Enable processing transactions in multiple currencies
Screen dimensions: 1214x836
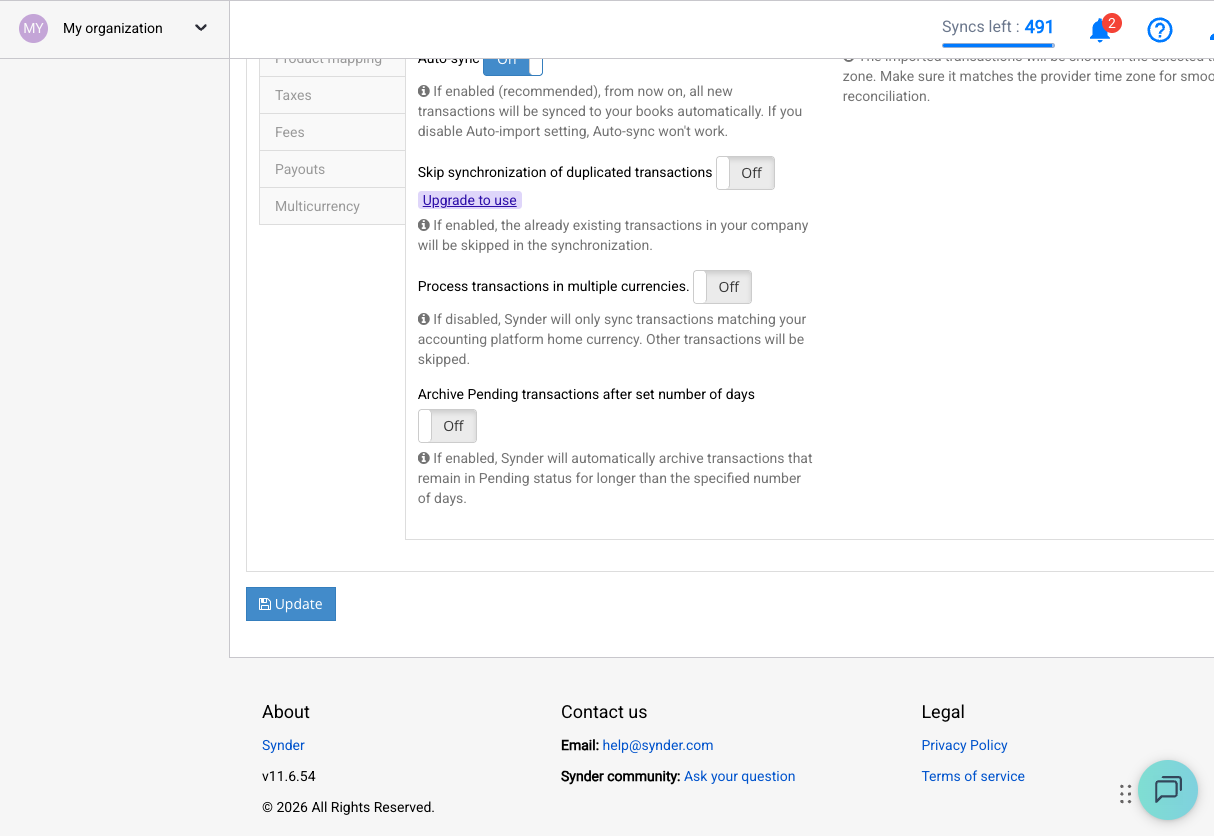pyautogui.click(x=722, y=287)
